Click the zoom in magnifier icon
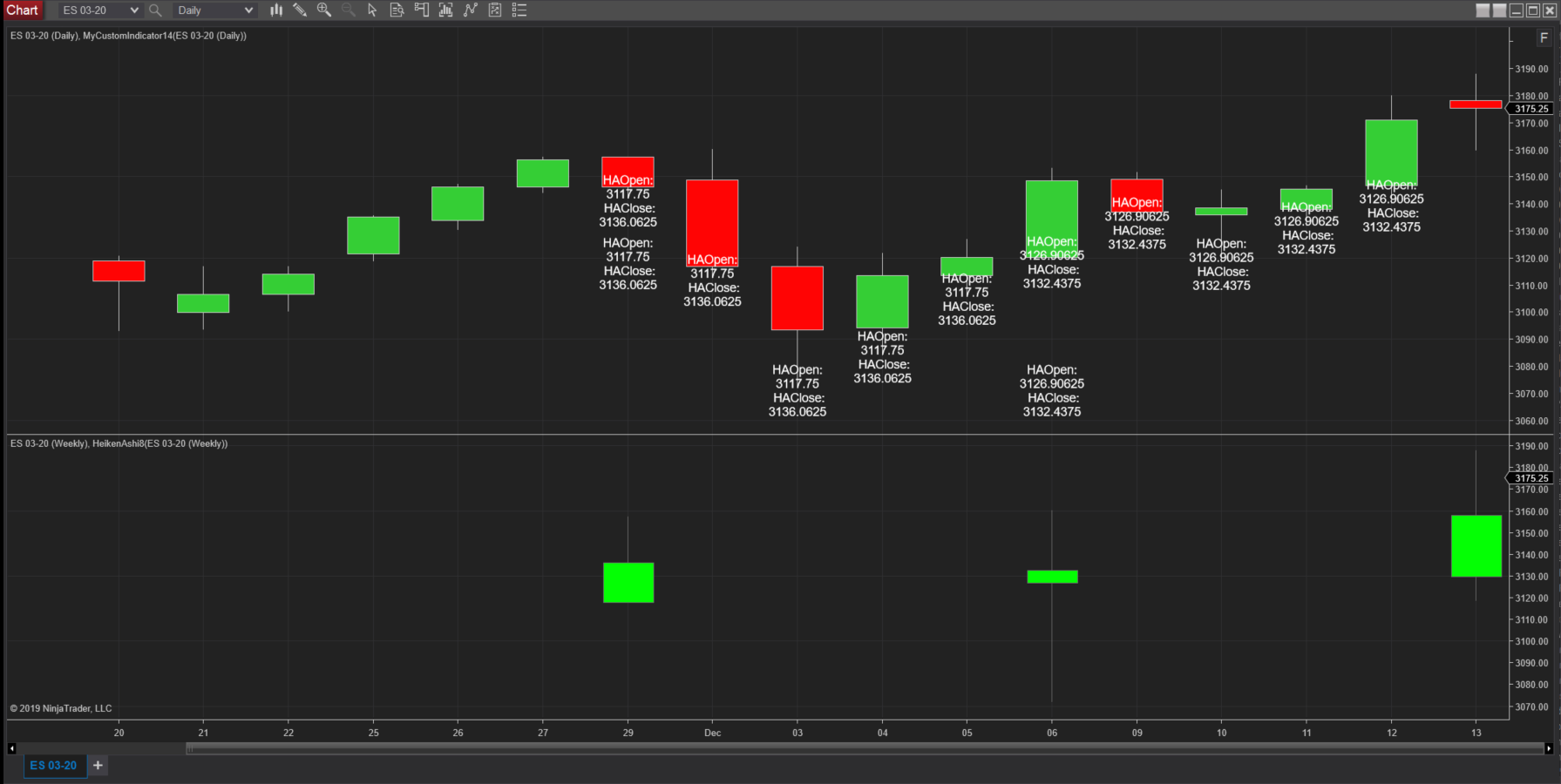 tap(324, 10)
